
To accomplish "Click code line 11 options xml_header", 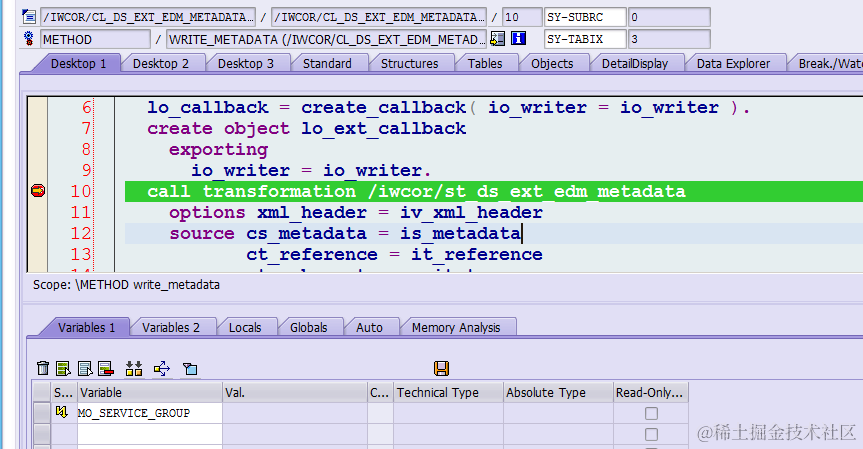I will 356,212.
